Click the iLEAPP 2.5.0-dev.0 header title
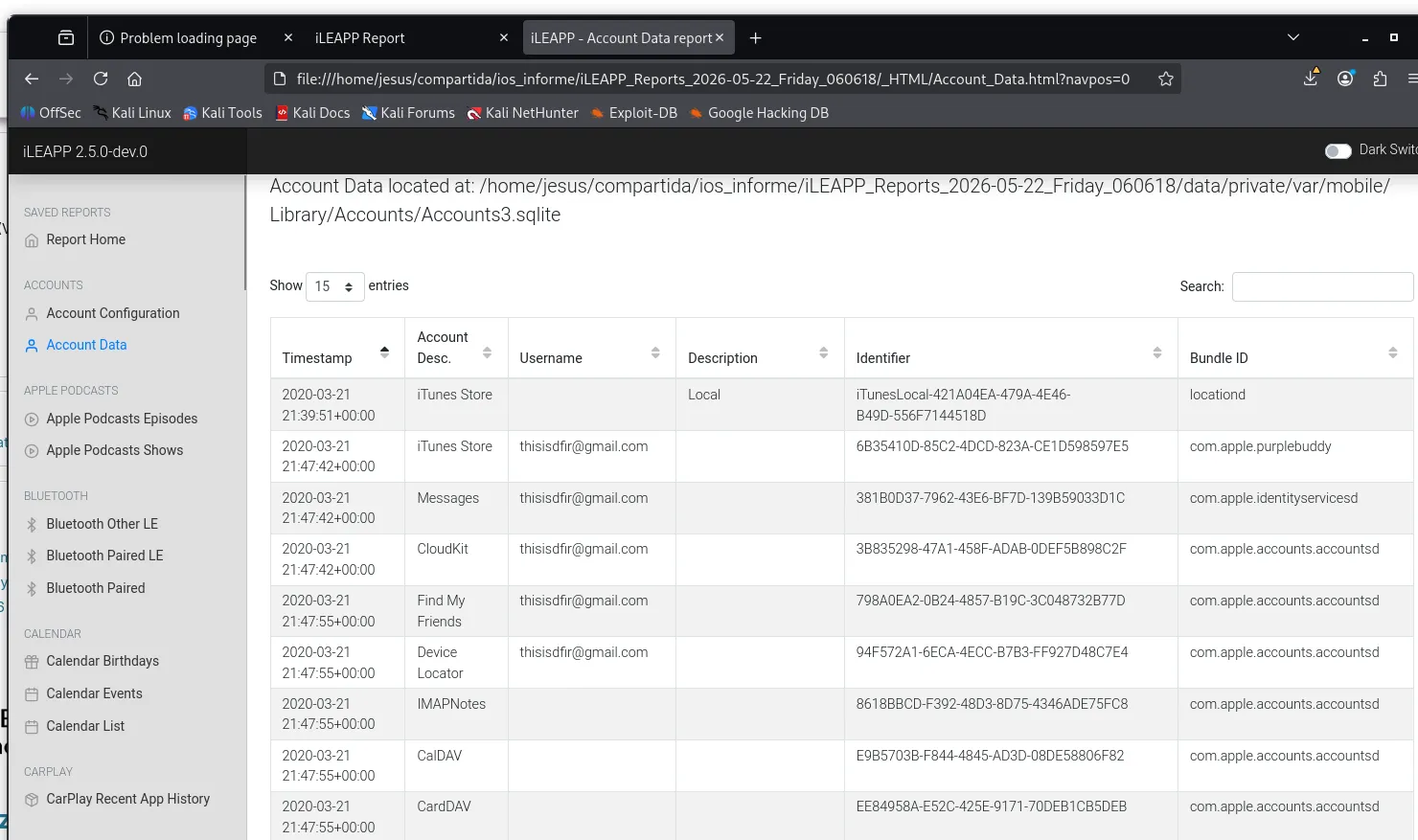The width and height of the screenshot is (1418, 840). tap(85, 151)
